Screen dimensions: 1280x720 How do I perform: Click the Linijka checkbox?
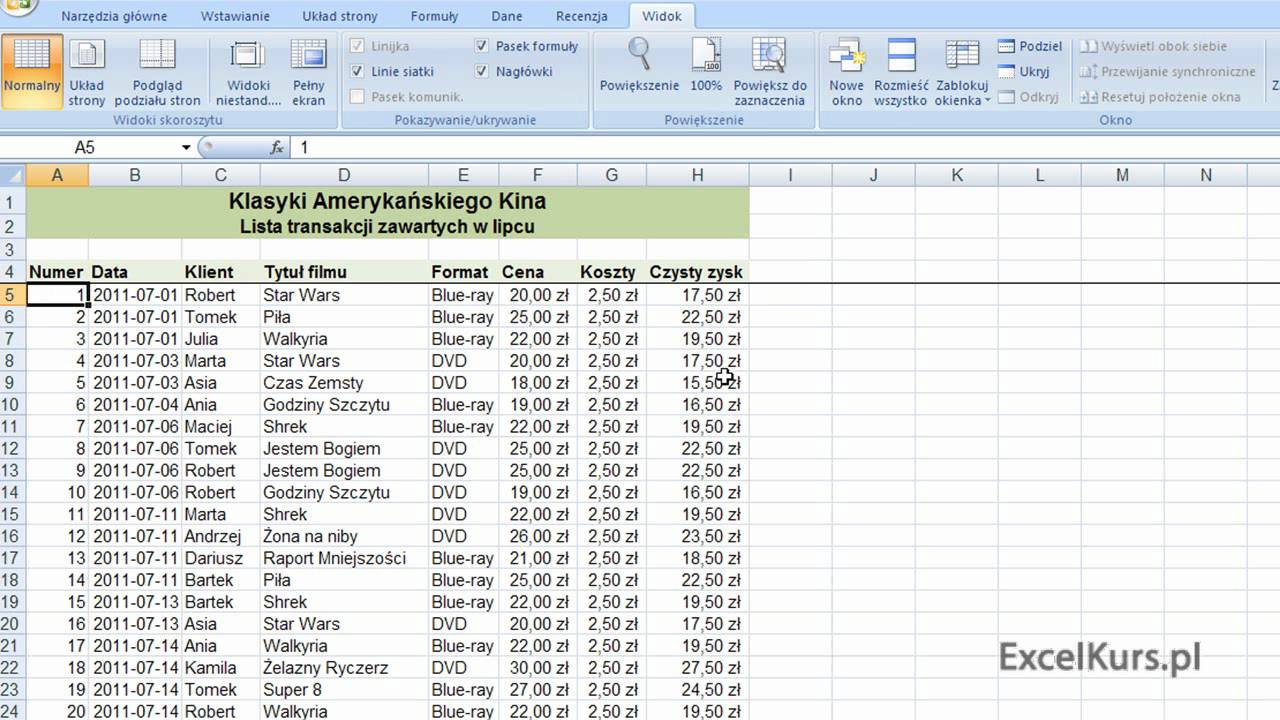[x=358, y=46]
